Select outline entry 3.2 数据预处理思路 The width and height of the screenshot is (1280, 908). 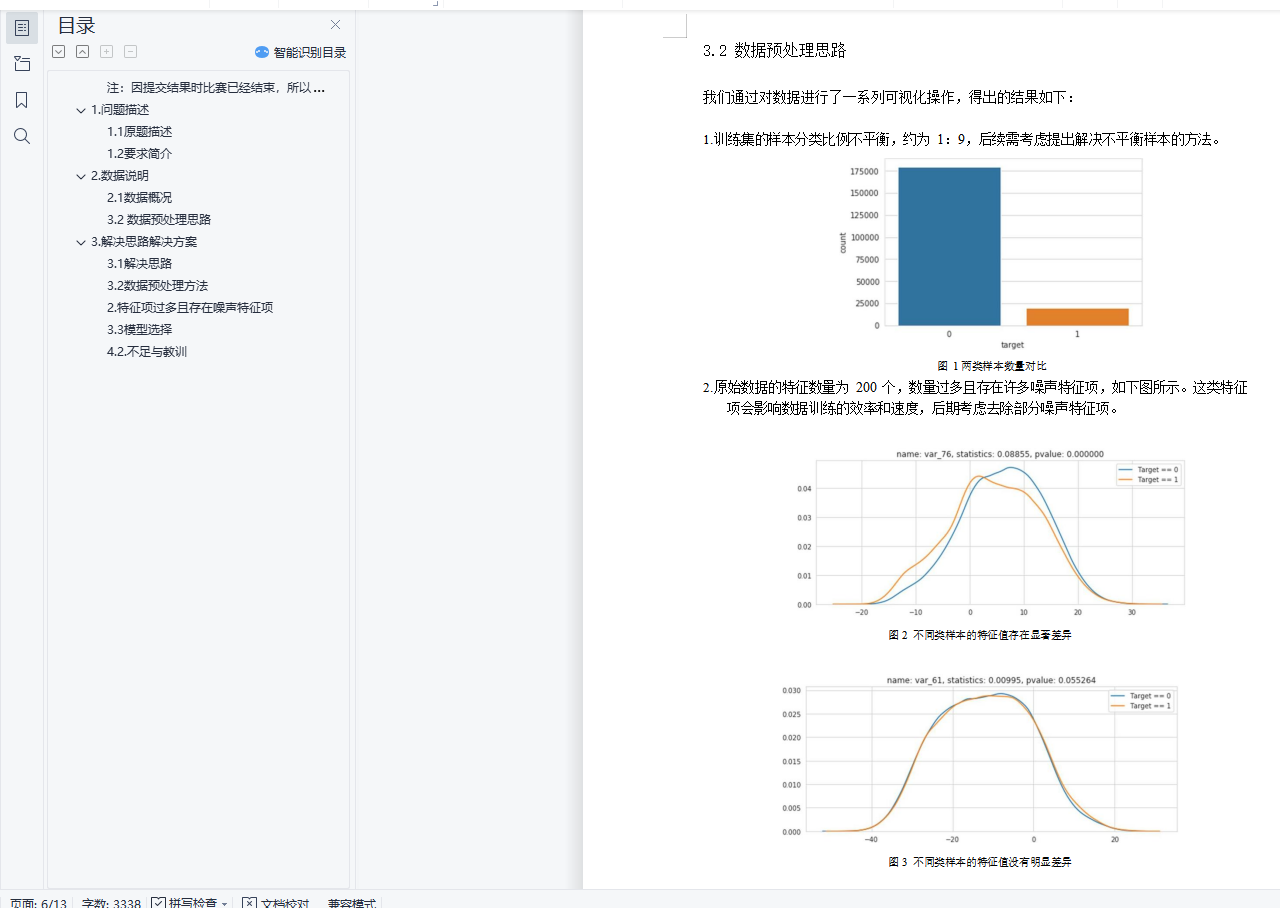159,220
